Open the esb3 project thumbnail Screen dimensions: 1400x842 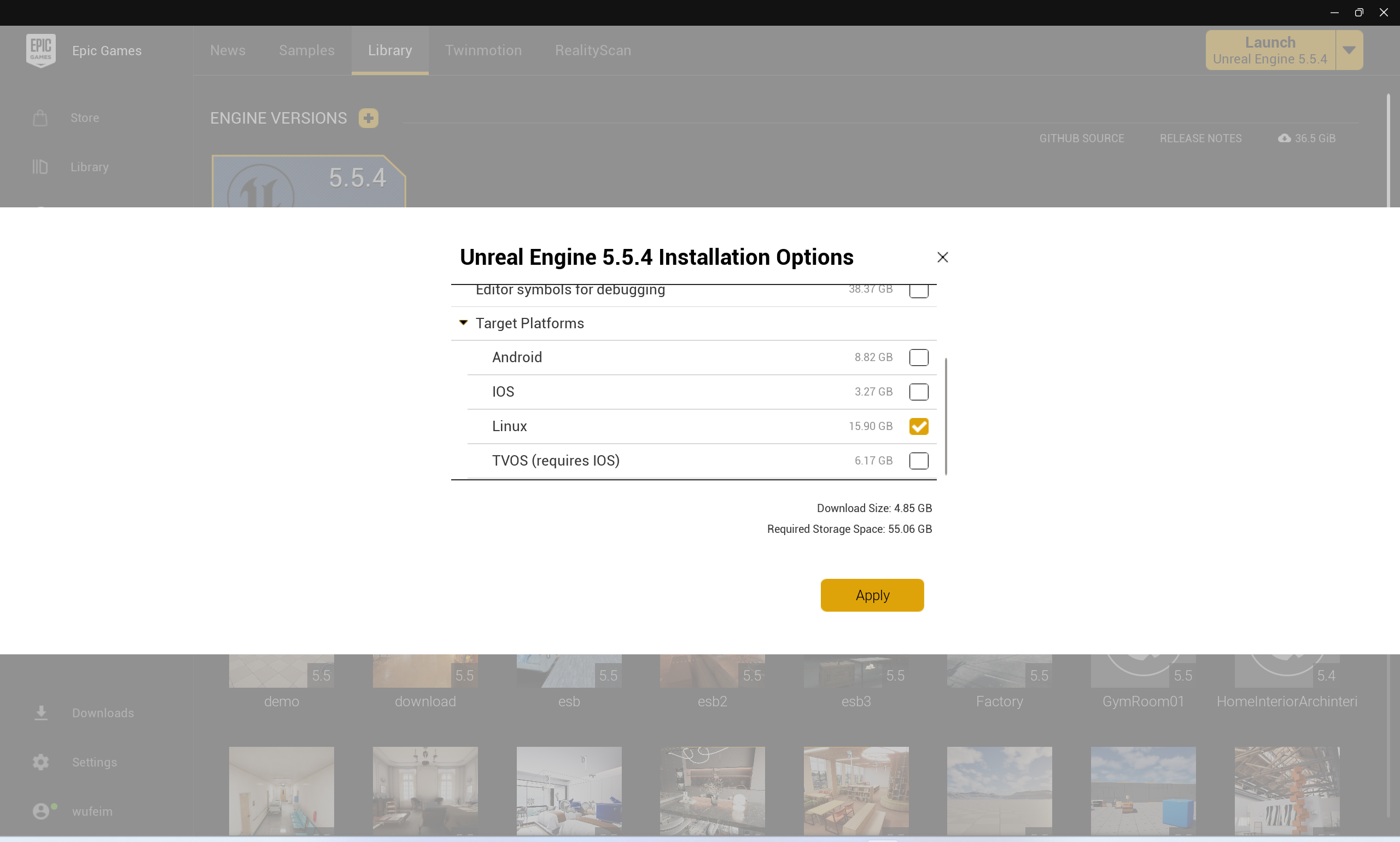click(x=856, y=671)
